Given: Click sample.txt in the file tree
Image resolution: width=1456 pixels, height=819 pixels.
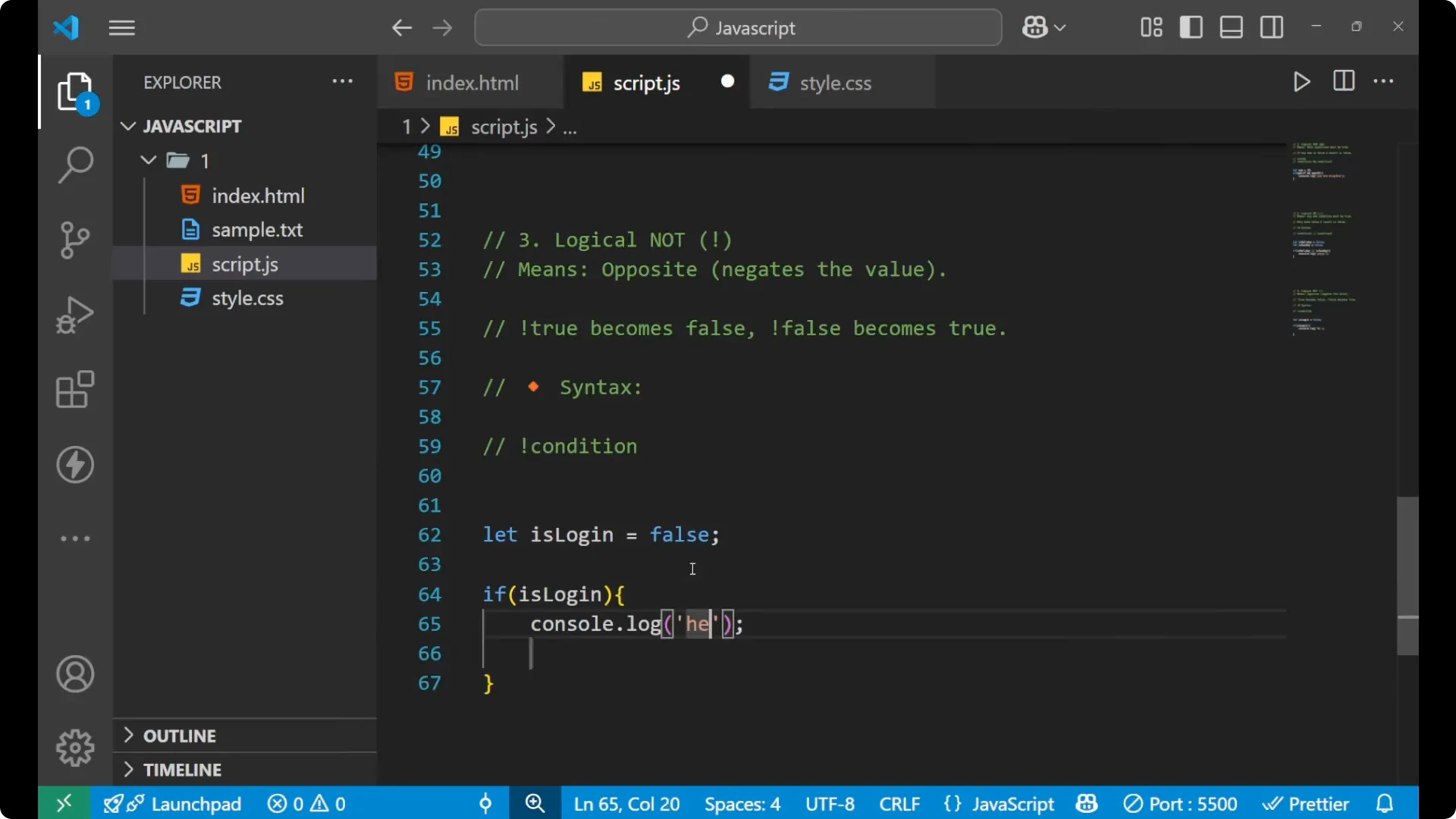Looking at the screenshot, I should tap(257, 229).
